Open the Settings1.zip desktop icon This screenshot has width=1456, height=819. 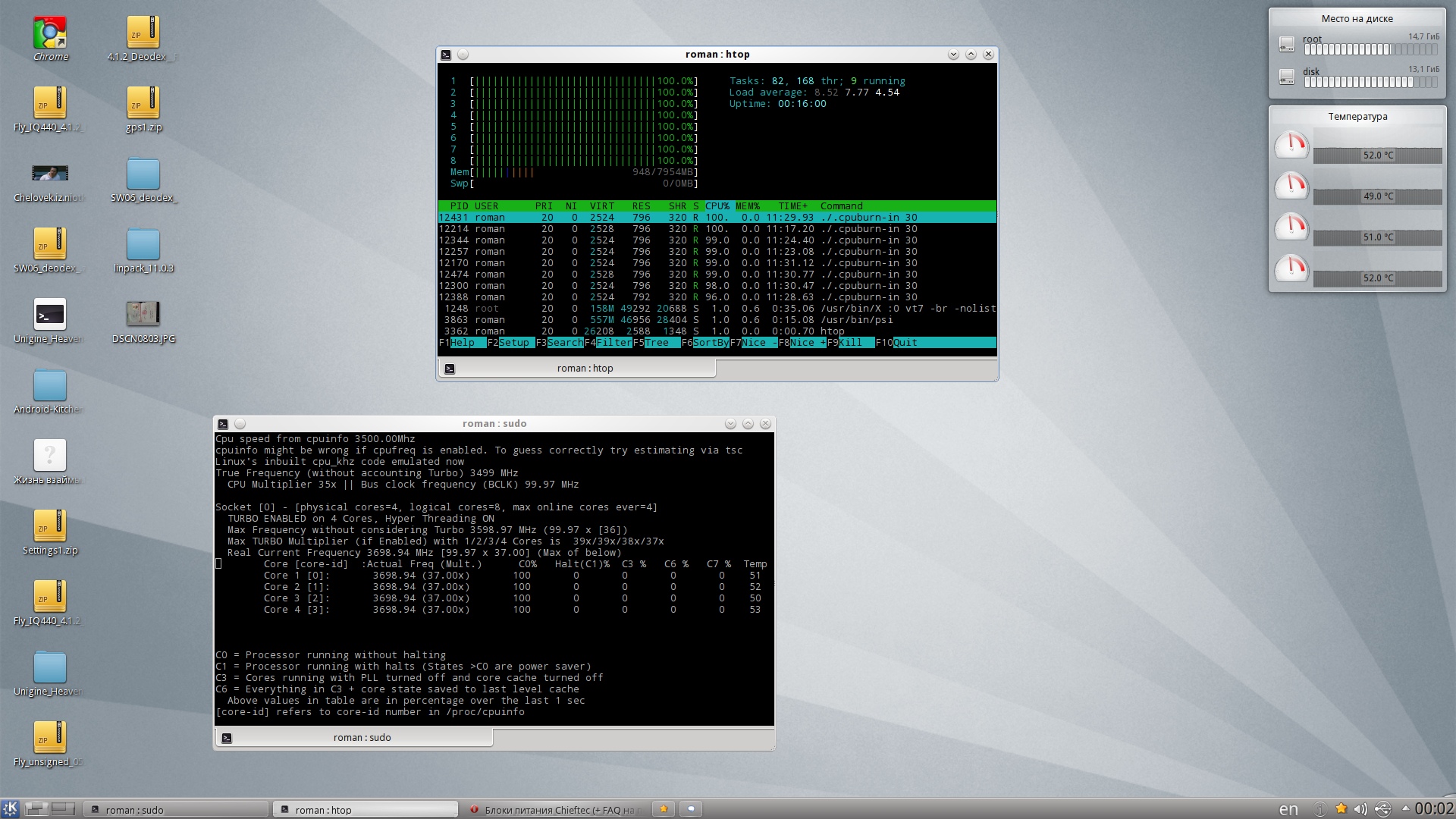coord(50,526)
